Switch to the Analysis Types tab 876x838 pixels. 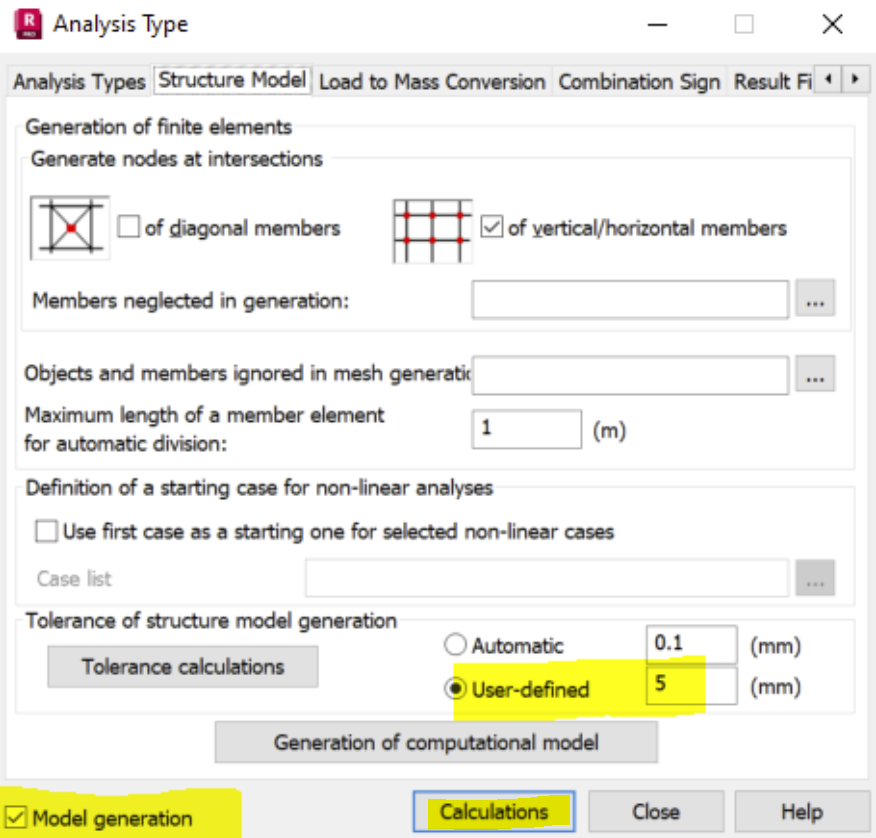[79, 82]
